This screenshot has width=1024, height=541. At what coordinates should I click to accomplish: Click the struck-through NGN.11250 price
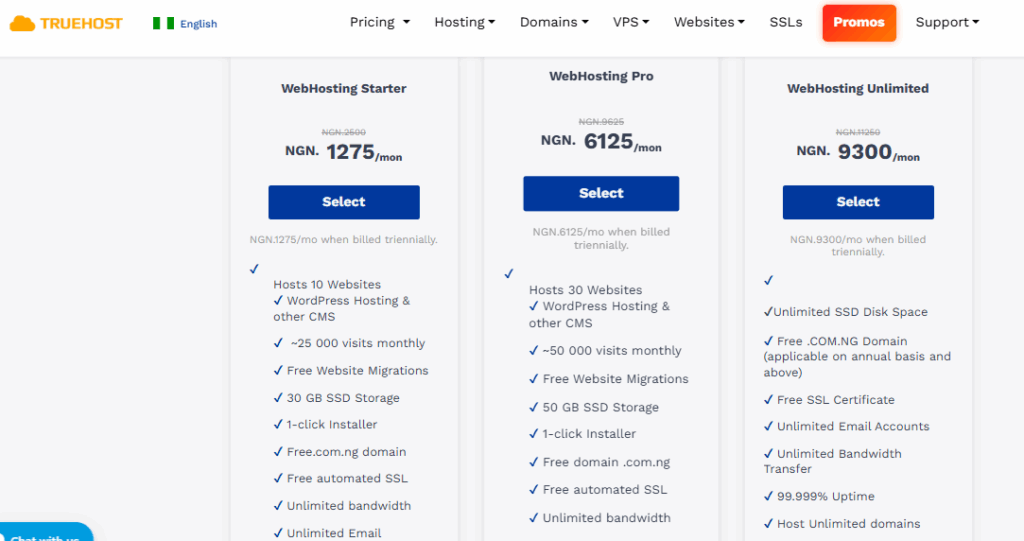pos(858,132)
